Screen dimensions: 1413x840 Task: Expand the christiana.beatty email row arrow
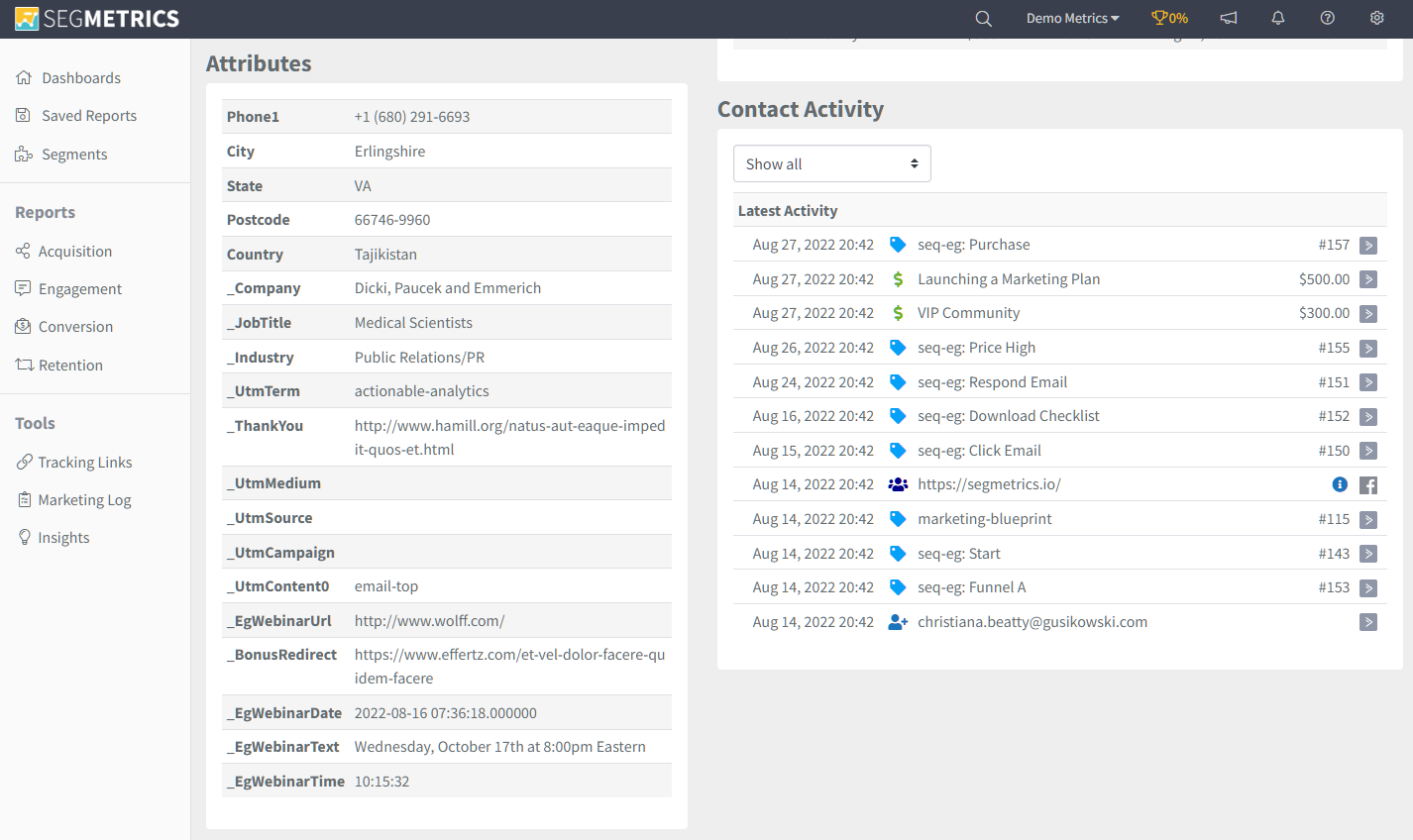[1368, 622]
